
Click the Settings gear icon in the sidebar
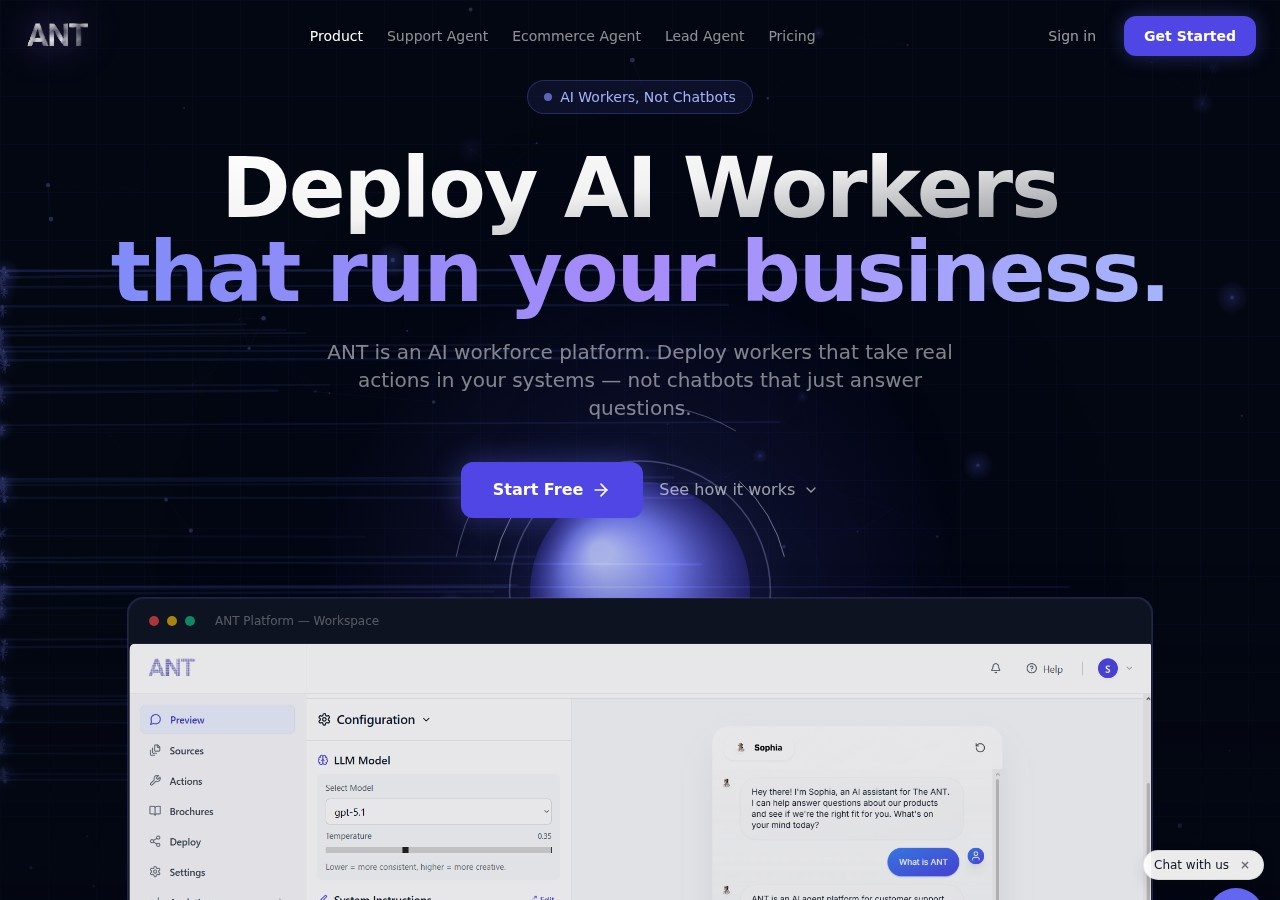click(x=155, y=872)
